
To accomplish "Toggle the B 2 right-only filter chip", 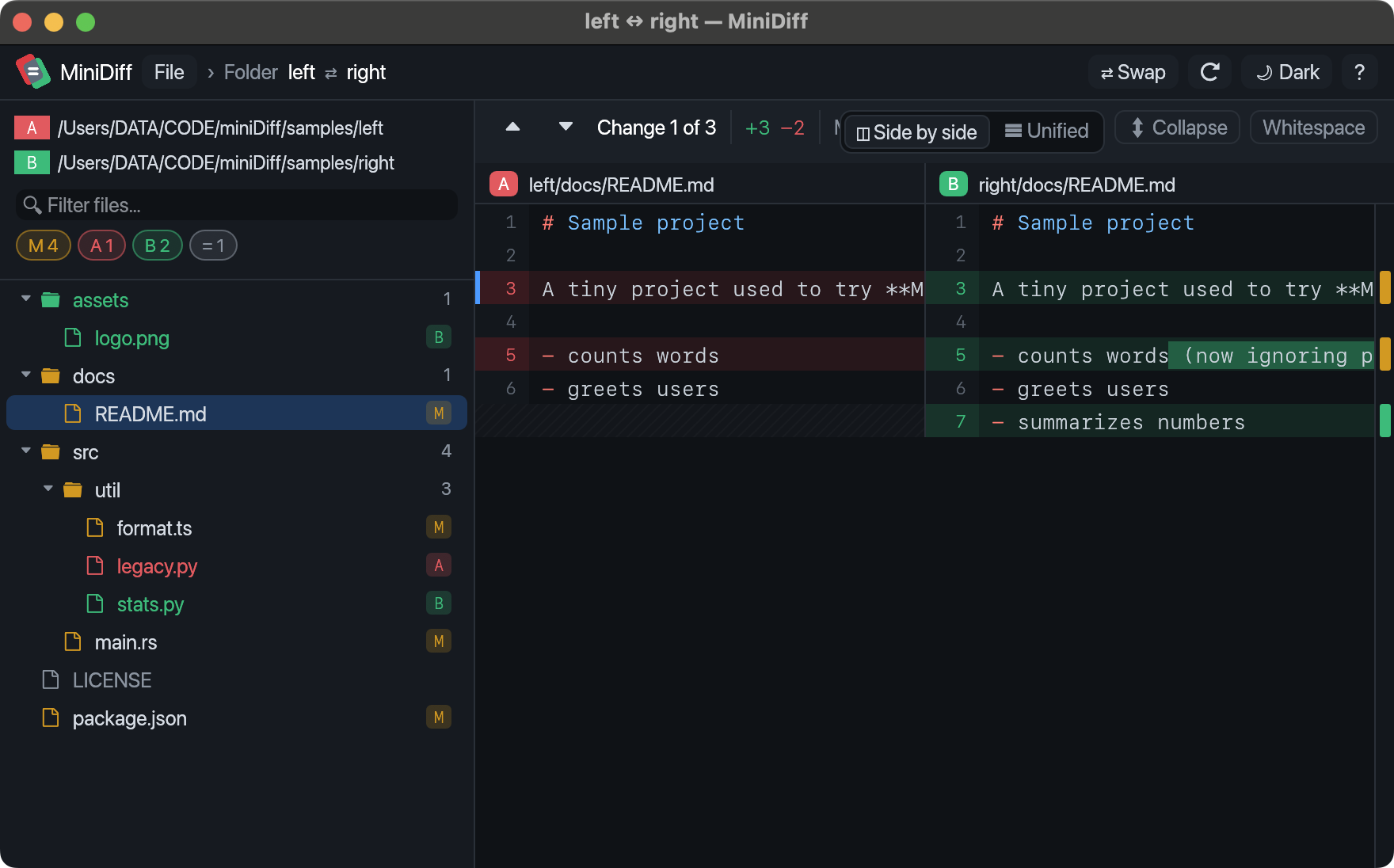I will (158, 246).
